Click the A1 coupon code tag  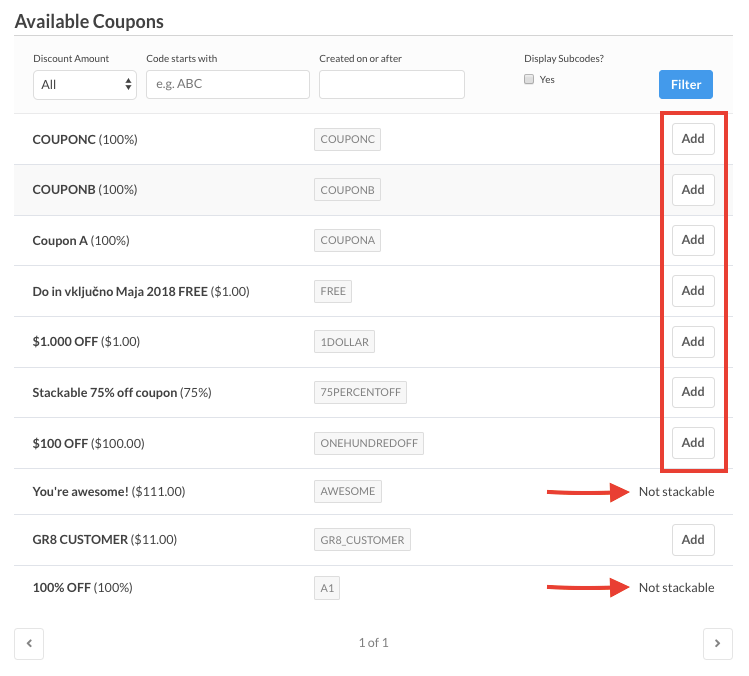[327, 588]
